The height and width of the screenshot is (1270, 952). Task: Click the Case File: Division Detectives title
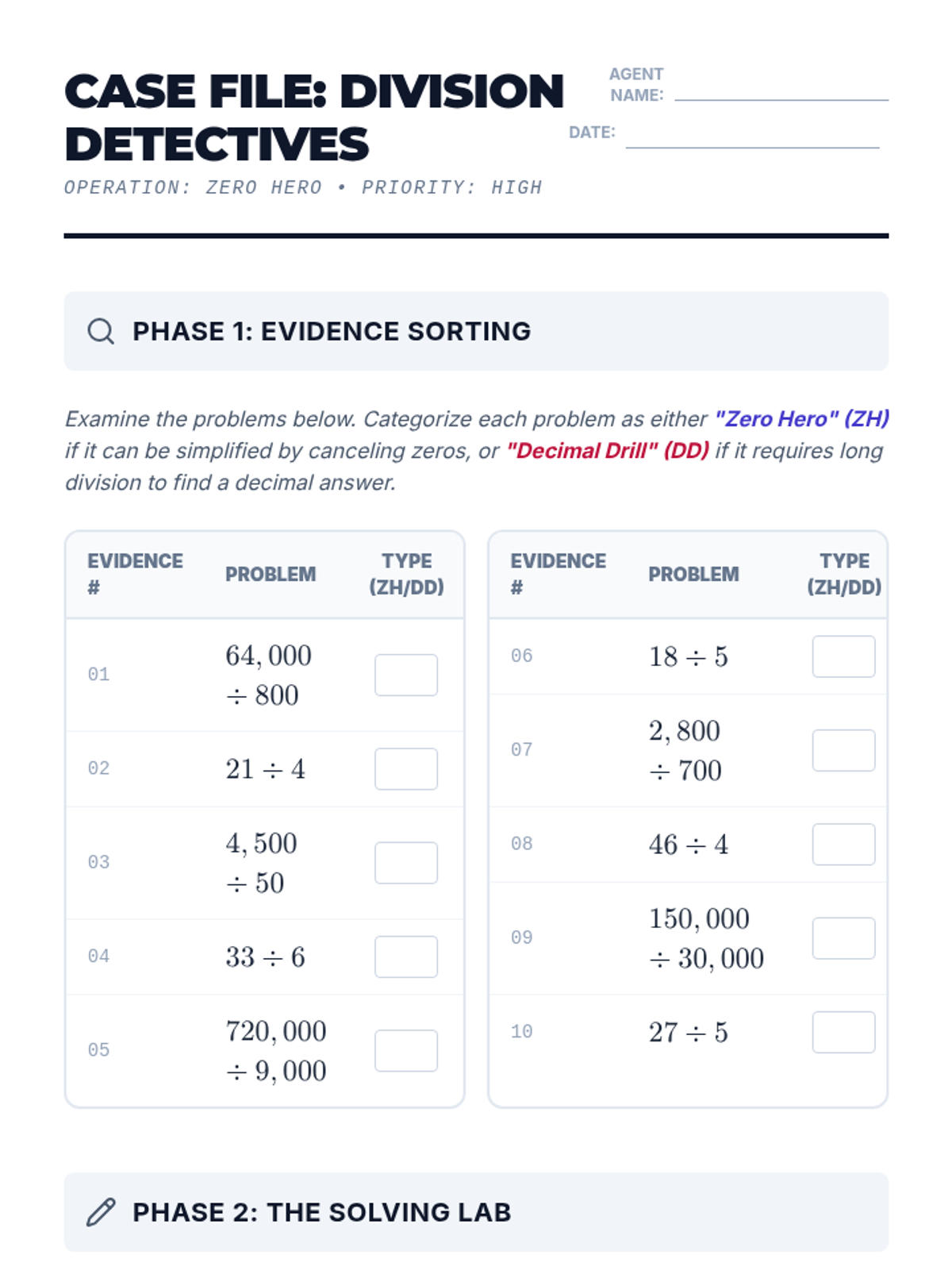click(313, 117)
